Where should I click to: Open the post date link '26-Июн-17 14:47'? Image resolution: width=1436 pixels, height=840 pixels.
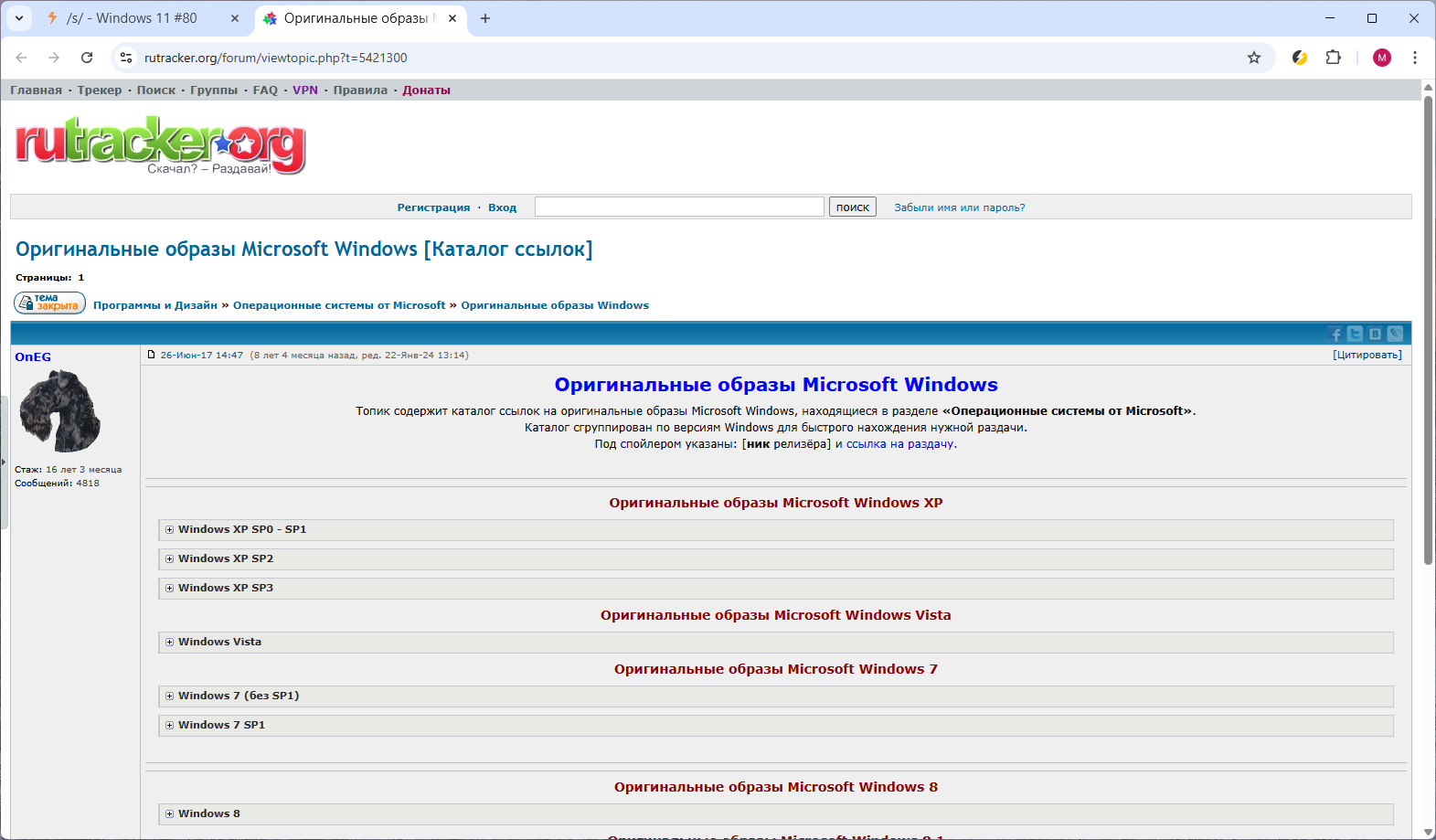pos(202,355)
